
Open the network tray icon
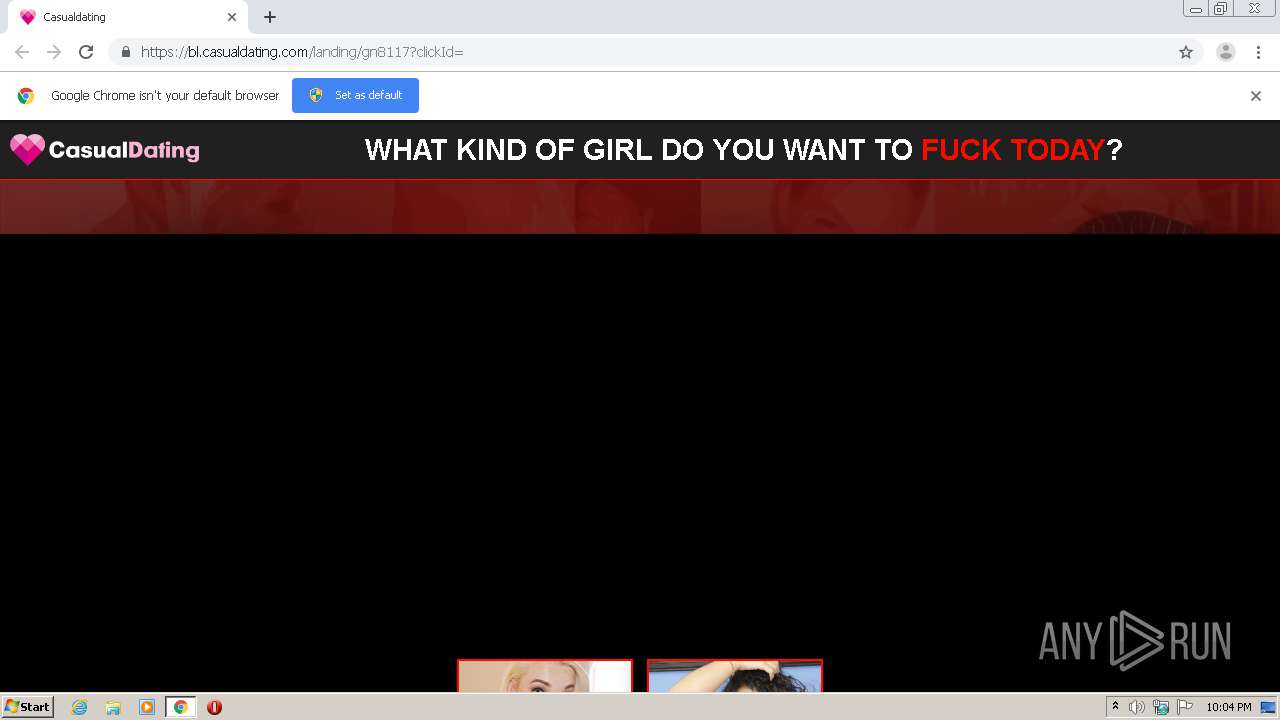pyautogui.click(x=1161, y=707)
